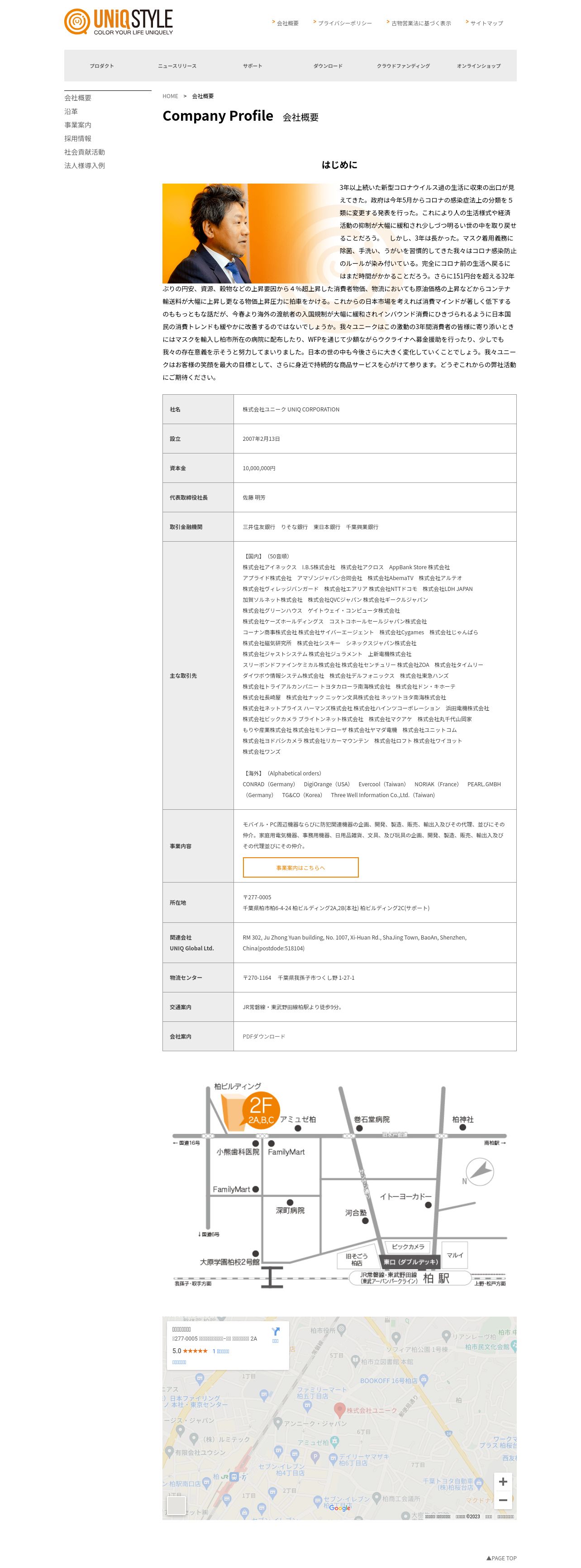Open 法人様導入例 in left sidebar
Image resolution: width=581 pixels, height=1568 pixels.
(85, 165)
